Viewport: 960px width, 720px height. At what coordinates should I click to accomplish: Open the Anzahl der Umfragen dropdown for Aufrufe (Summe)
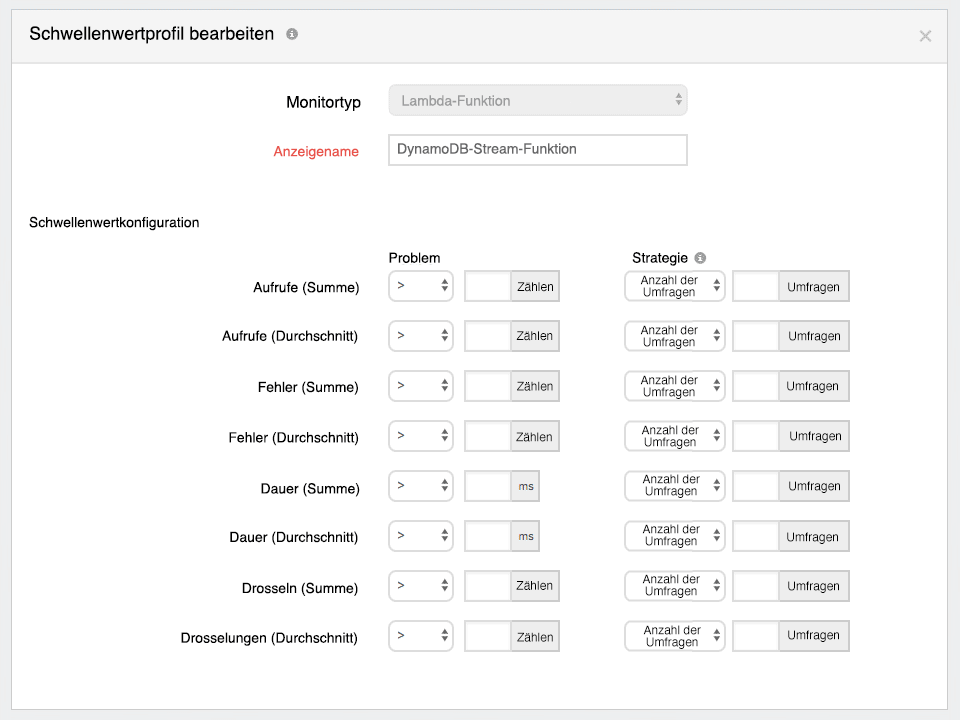click(x=674, y=286)
